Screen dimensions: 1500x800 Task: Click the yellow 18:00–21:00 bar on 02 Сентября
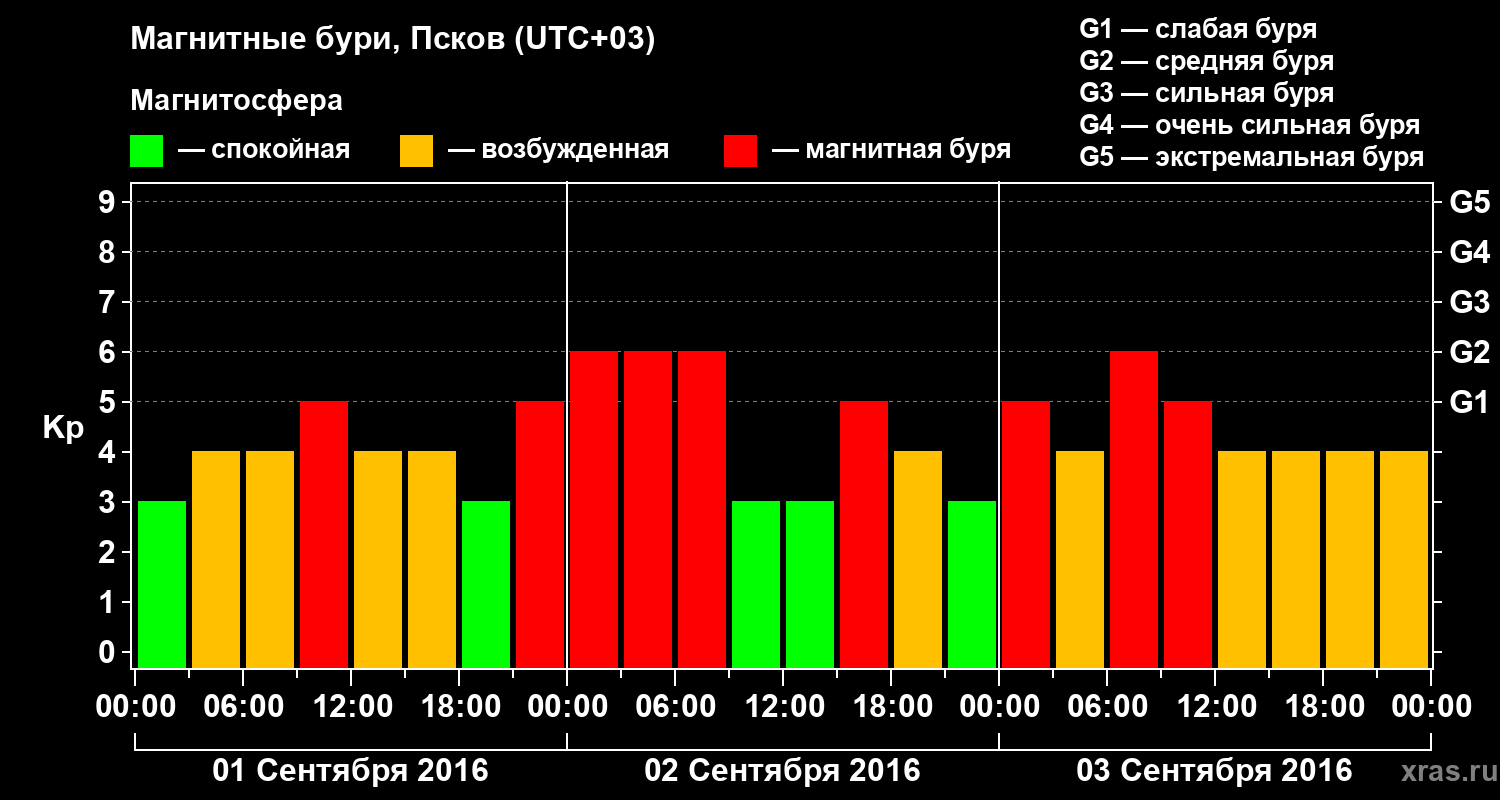918,559
